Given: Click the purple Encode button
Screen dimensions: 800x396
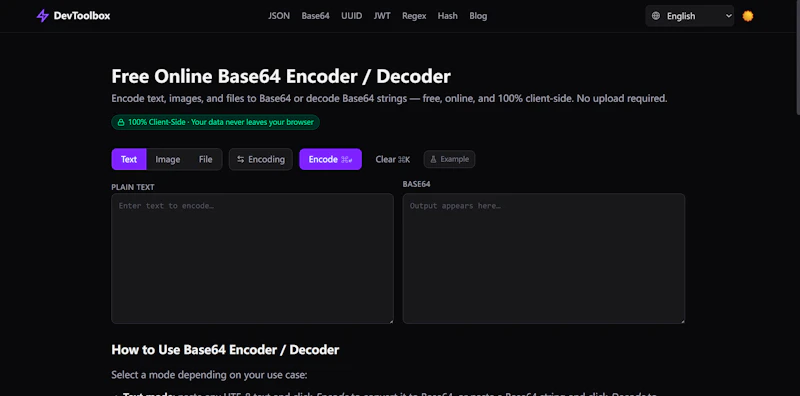Looking at the screenshot, I should pos(331,159).
